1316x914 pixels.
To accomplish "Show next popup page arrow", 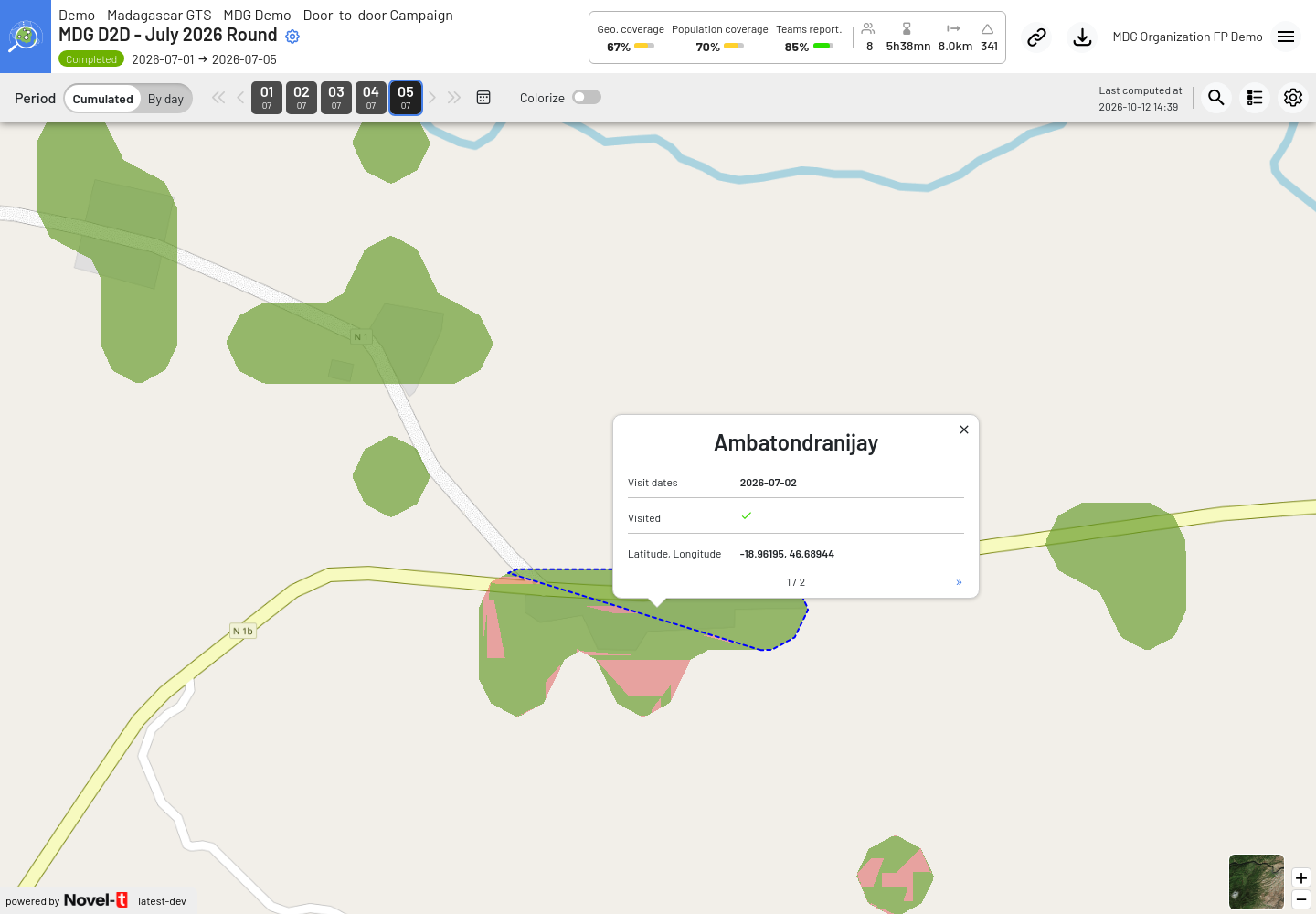I will coord(959,582).
